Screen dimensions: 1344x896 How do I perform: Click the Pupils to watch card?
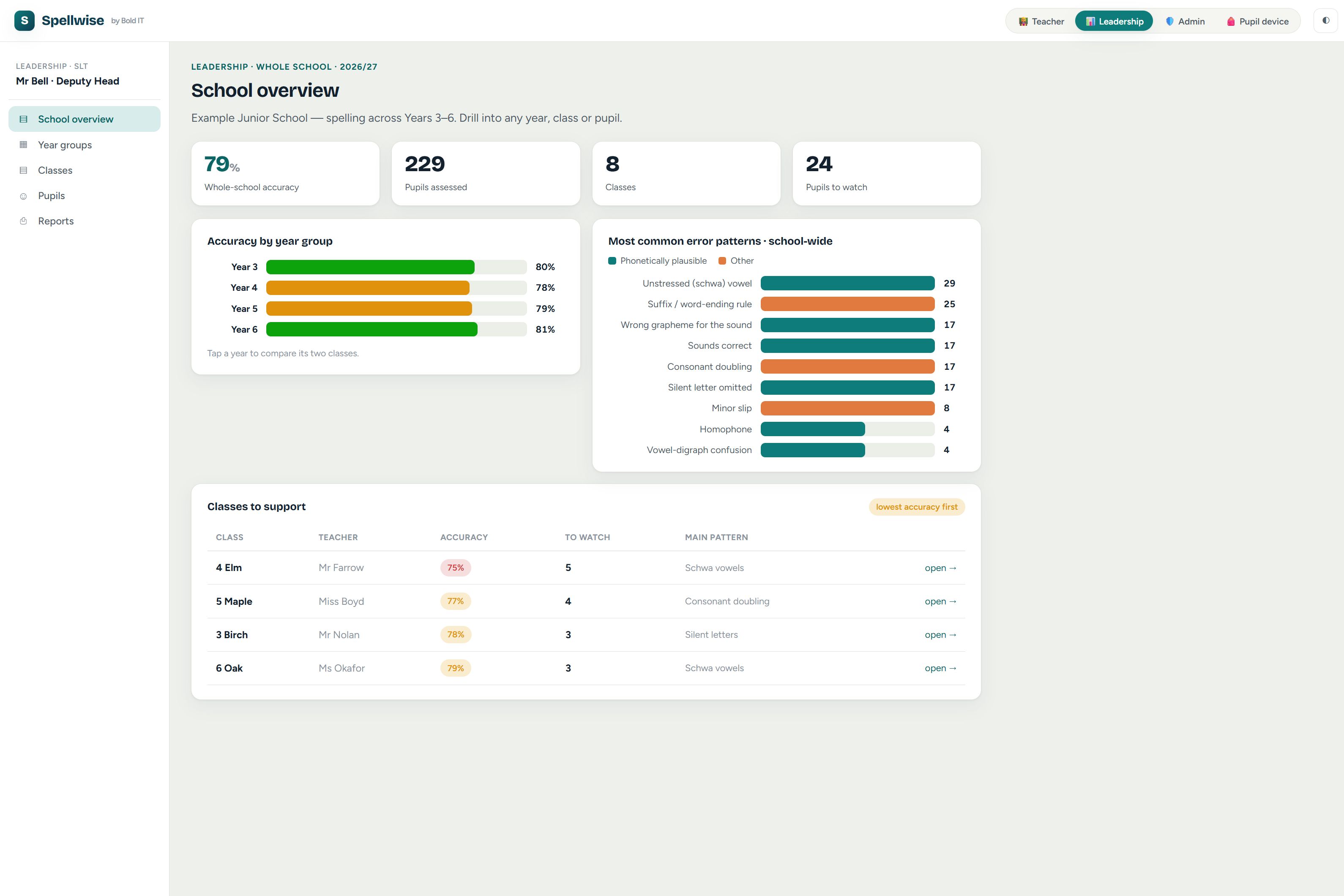[886, 174]
